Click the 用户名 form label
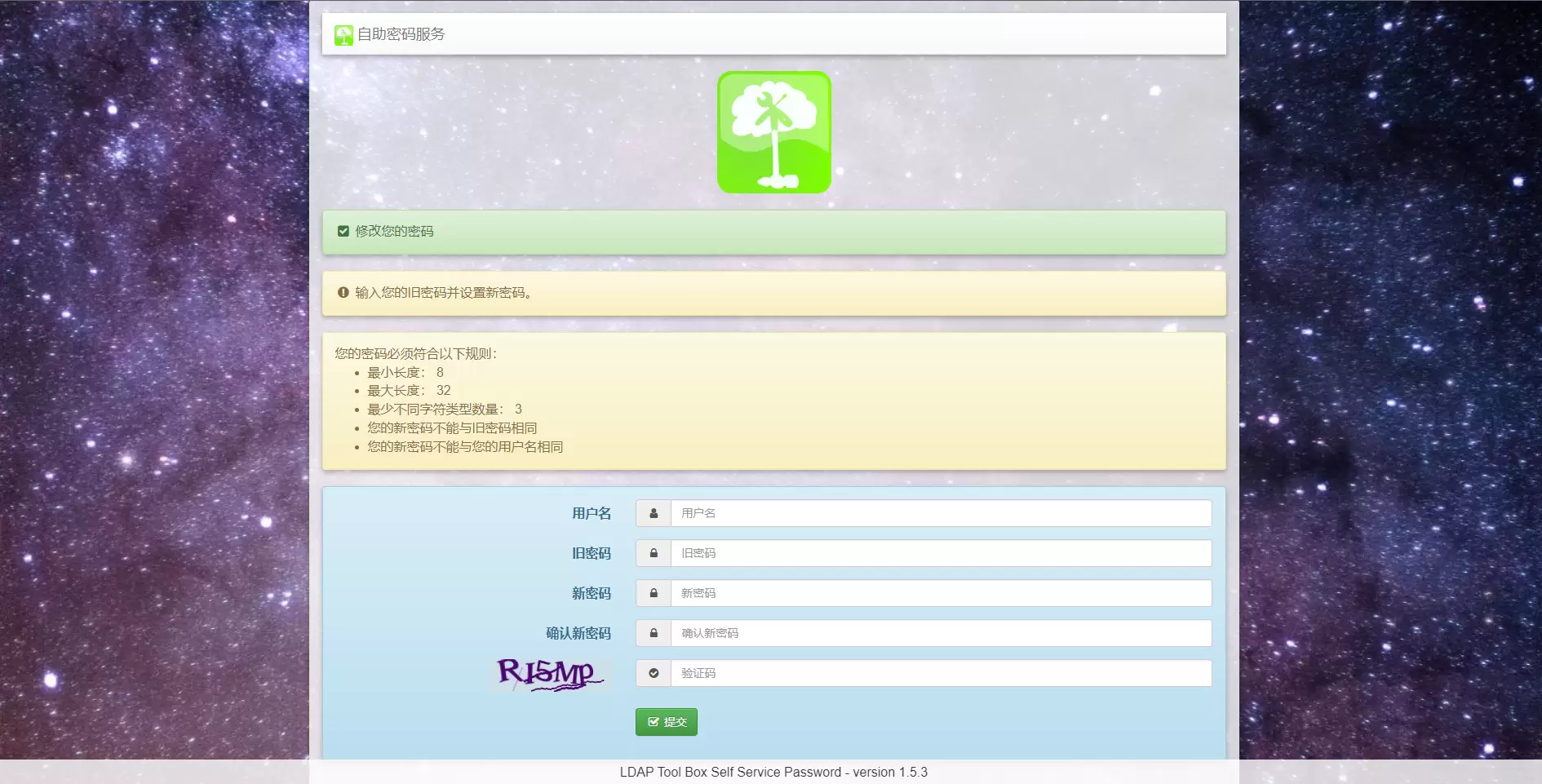The height and width of the screenshot is (784, 1542). point(591,514)
